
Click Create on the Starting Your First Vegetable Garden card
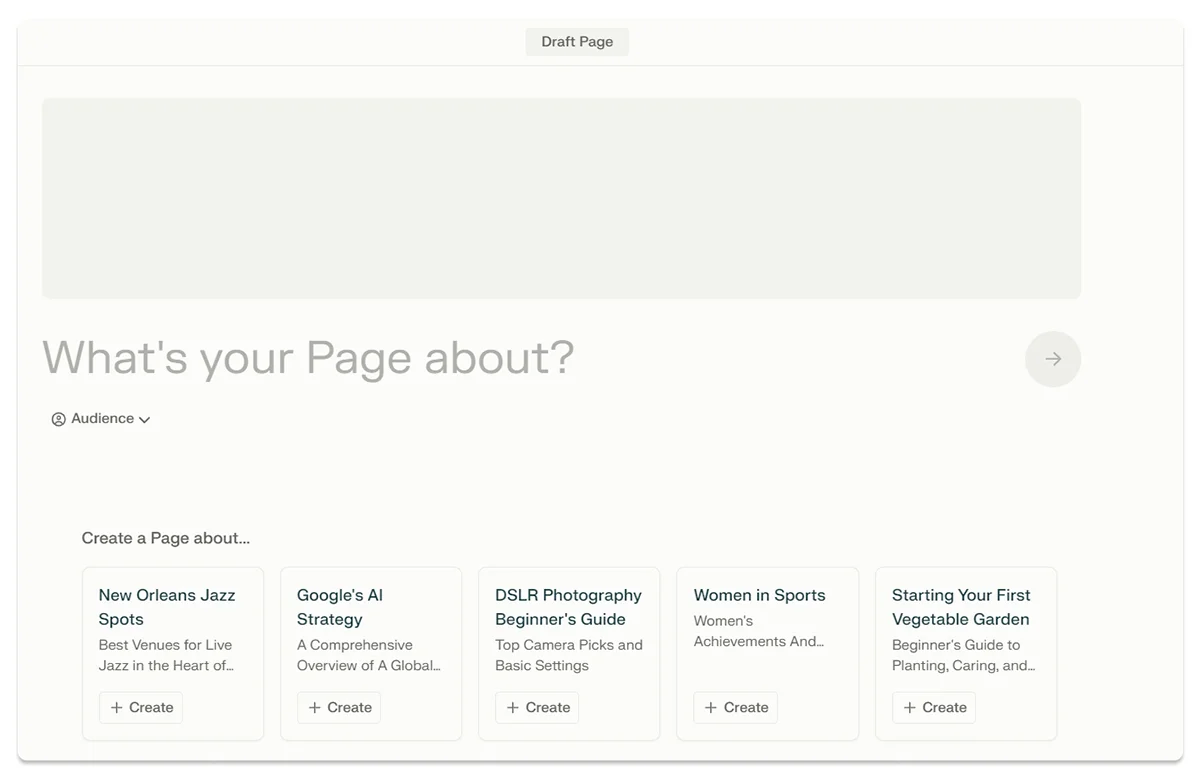(934, 707)
